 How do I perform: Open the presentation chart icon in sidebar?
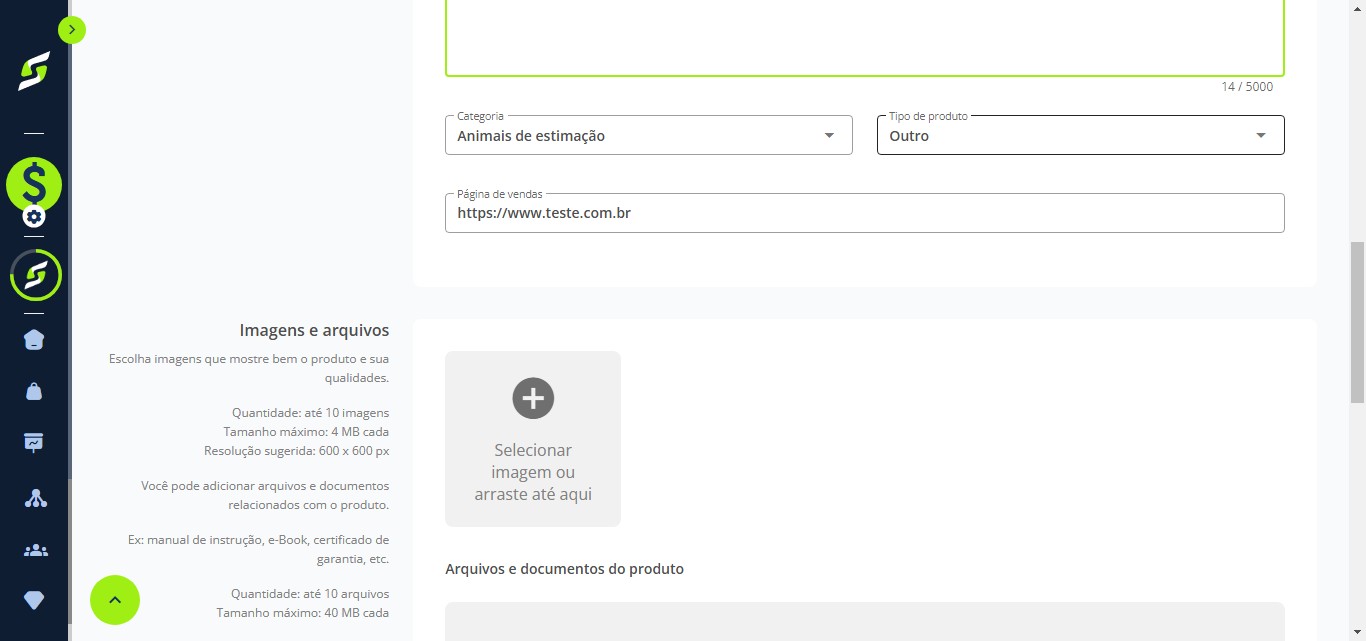34,442
